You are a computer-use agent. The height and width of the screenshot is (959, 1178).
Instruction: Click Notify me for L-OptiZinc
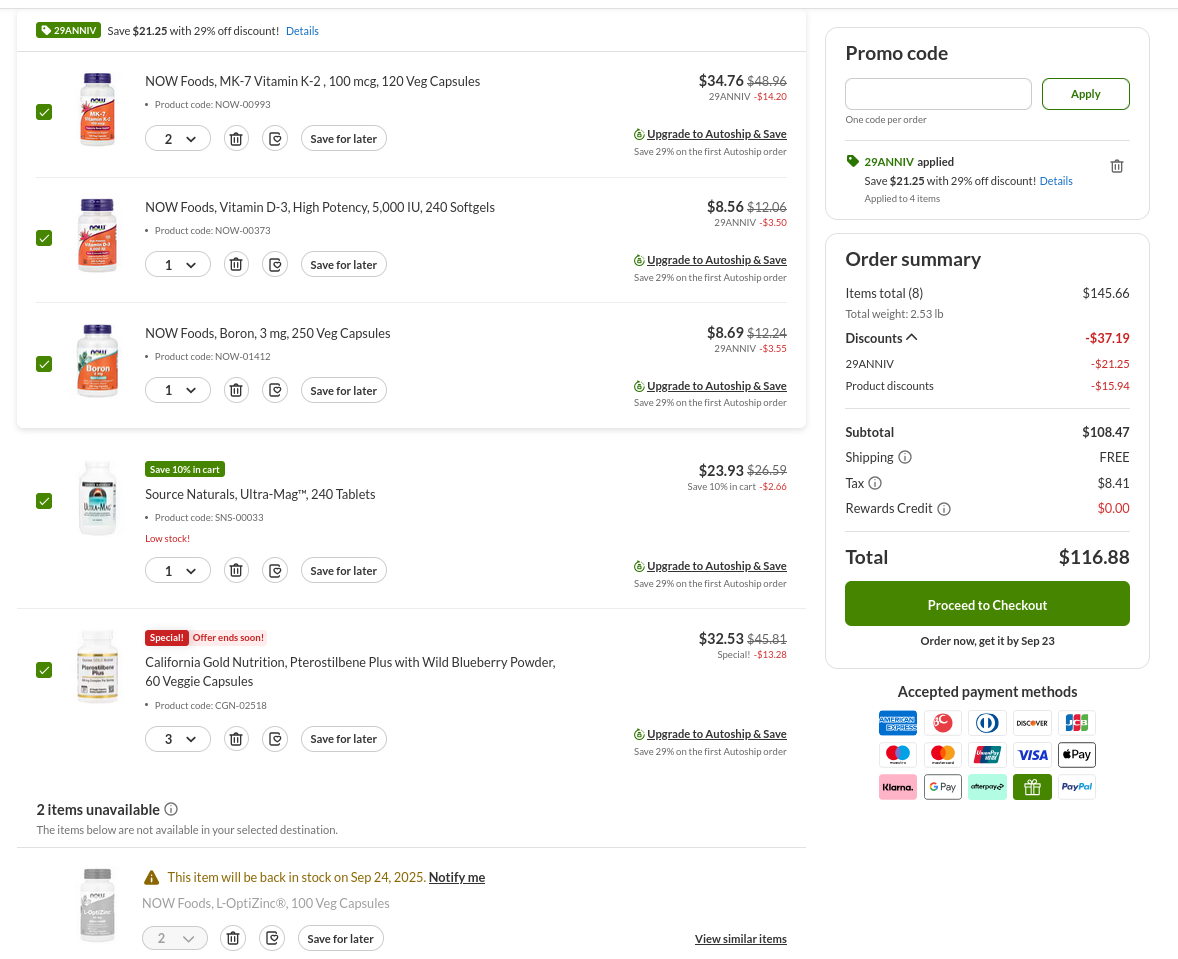[456, 877]
